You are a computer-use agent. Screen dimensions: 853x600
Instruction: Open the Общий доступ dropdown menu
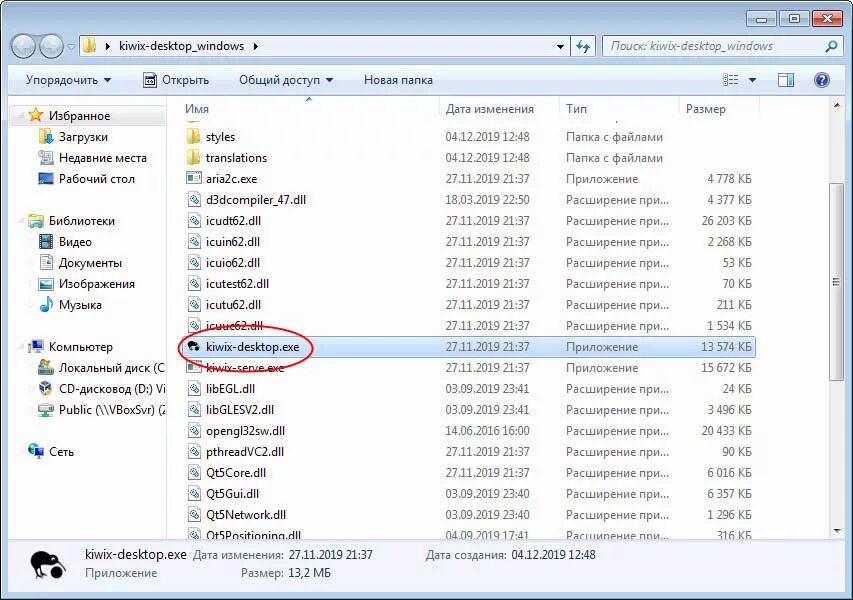pyautogui.click(x=286, y=80)
